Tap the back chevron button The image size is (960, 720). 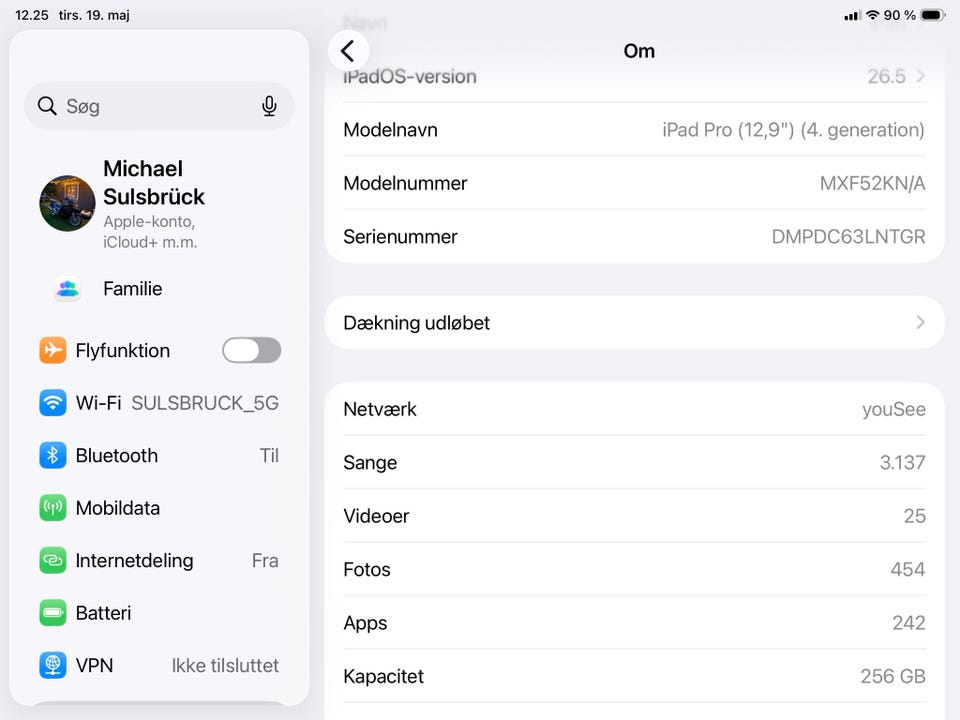(348, 51)
